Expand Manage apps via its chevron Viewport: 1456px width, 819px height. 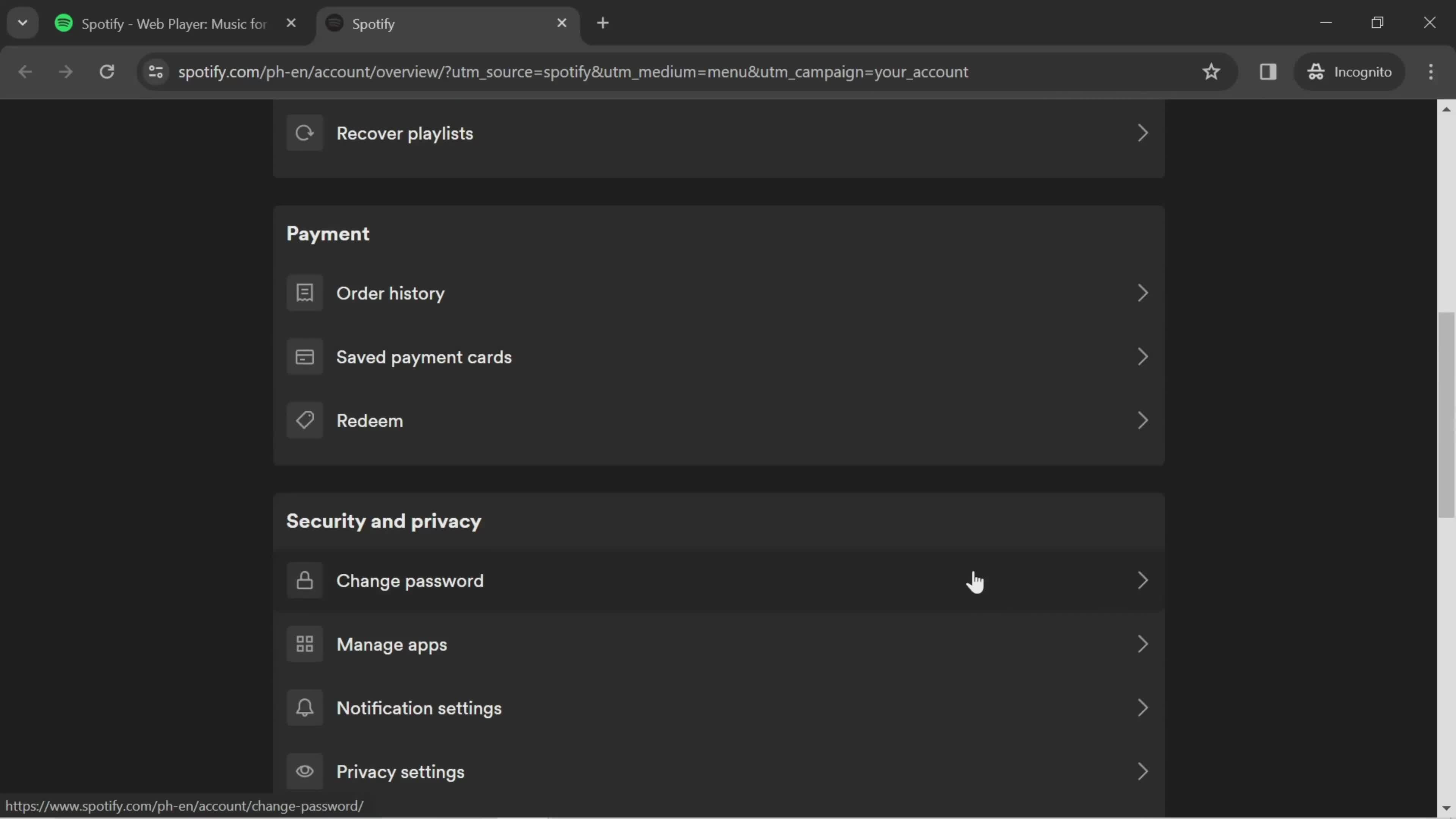coord(1142,644)
